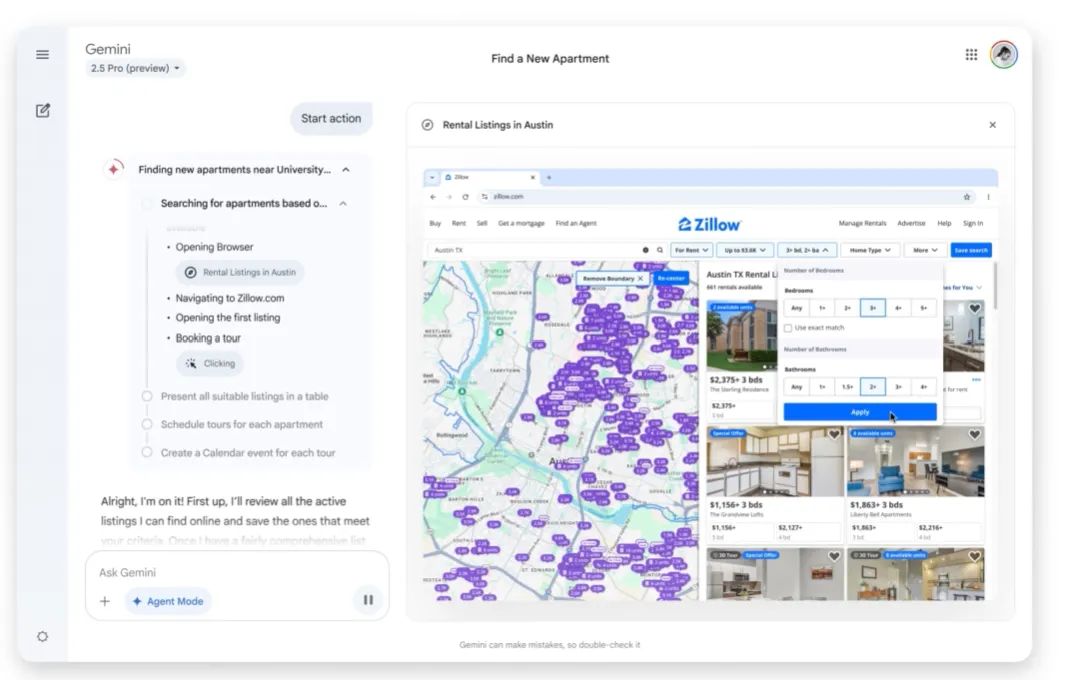
Task: Open the Google apps grid
Action: (971, 55)
